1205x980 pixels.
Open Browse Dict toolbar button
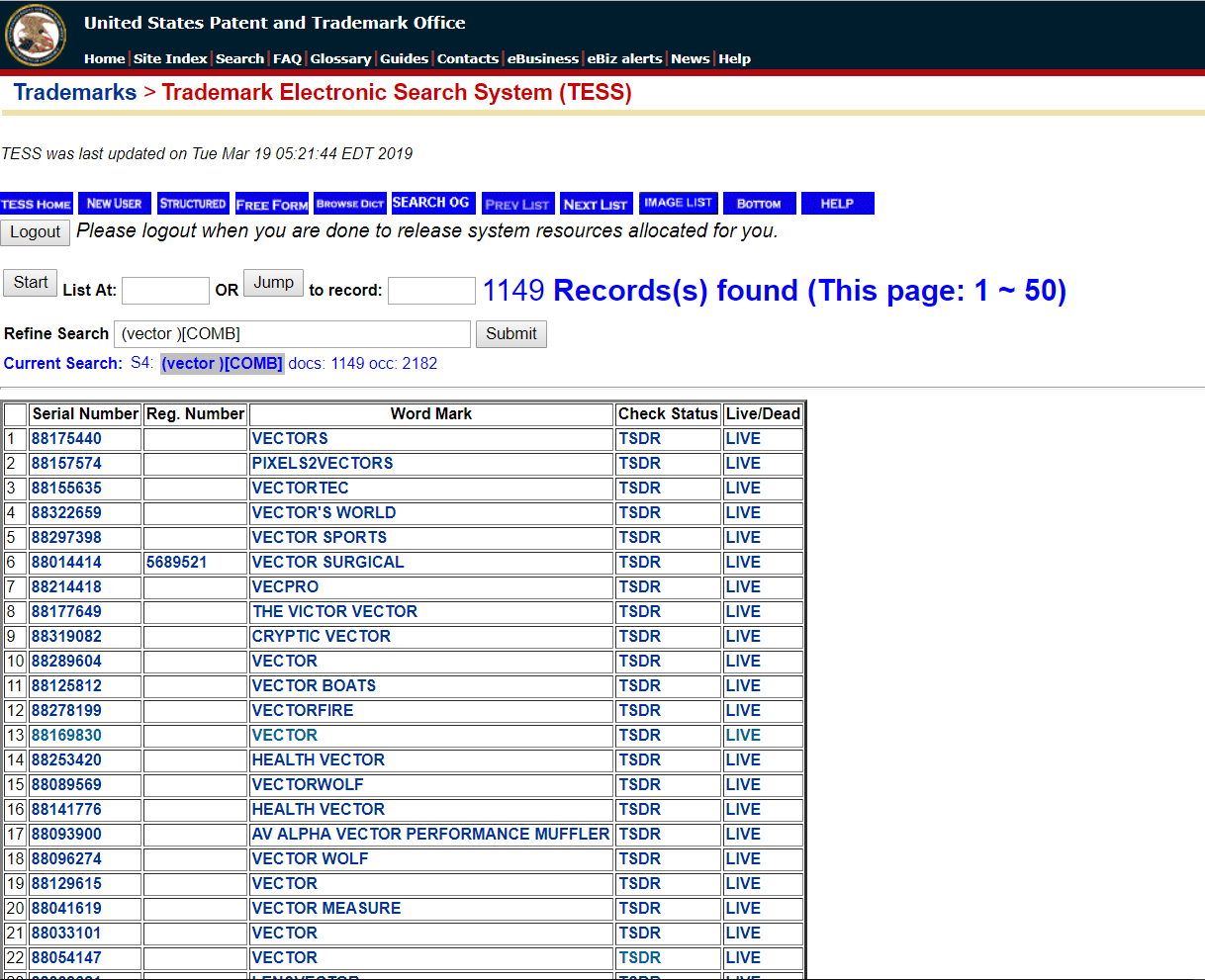coord(350,204)
